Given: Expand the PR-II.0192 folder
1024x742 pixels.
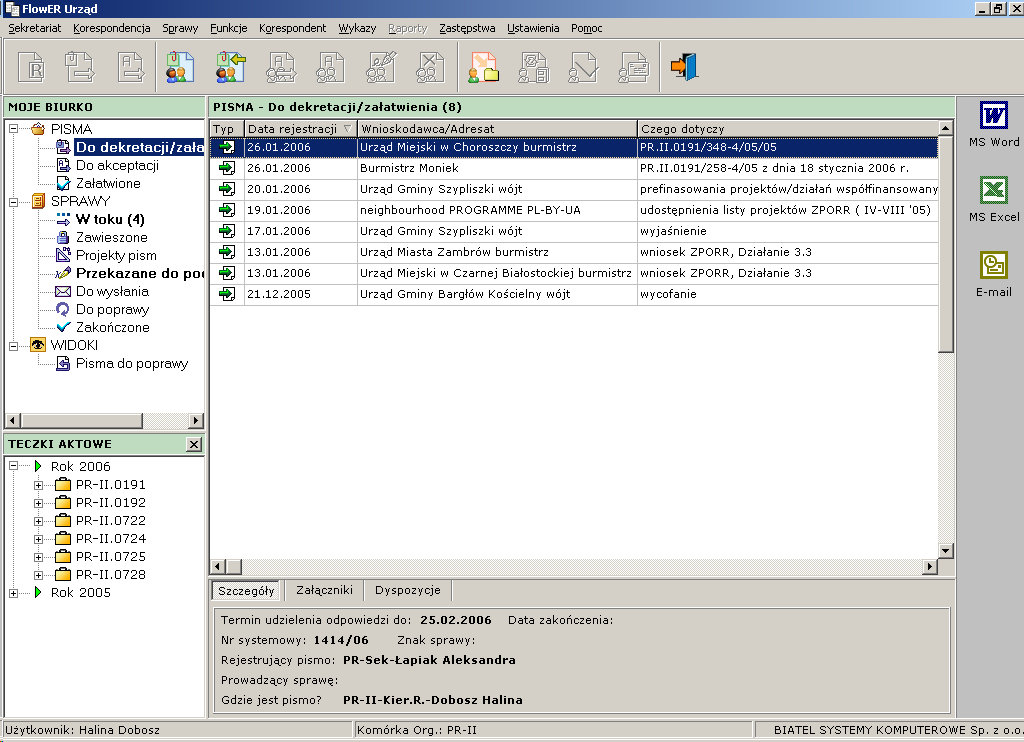Looking at the screenshot, I should point(39,504).
